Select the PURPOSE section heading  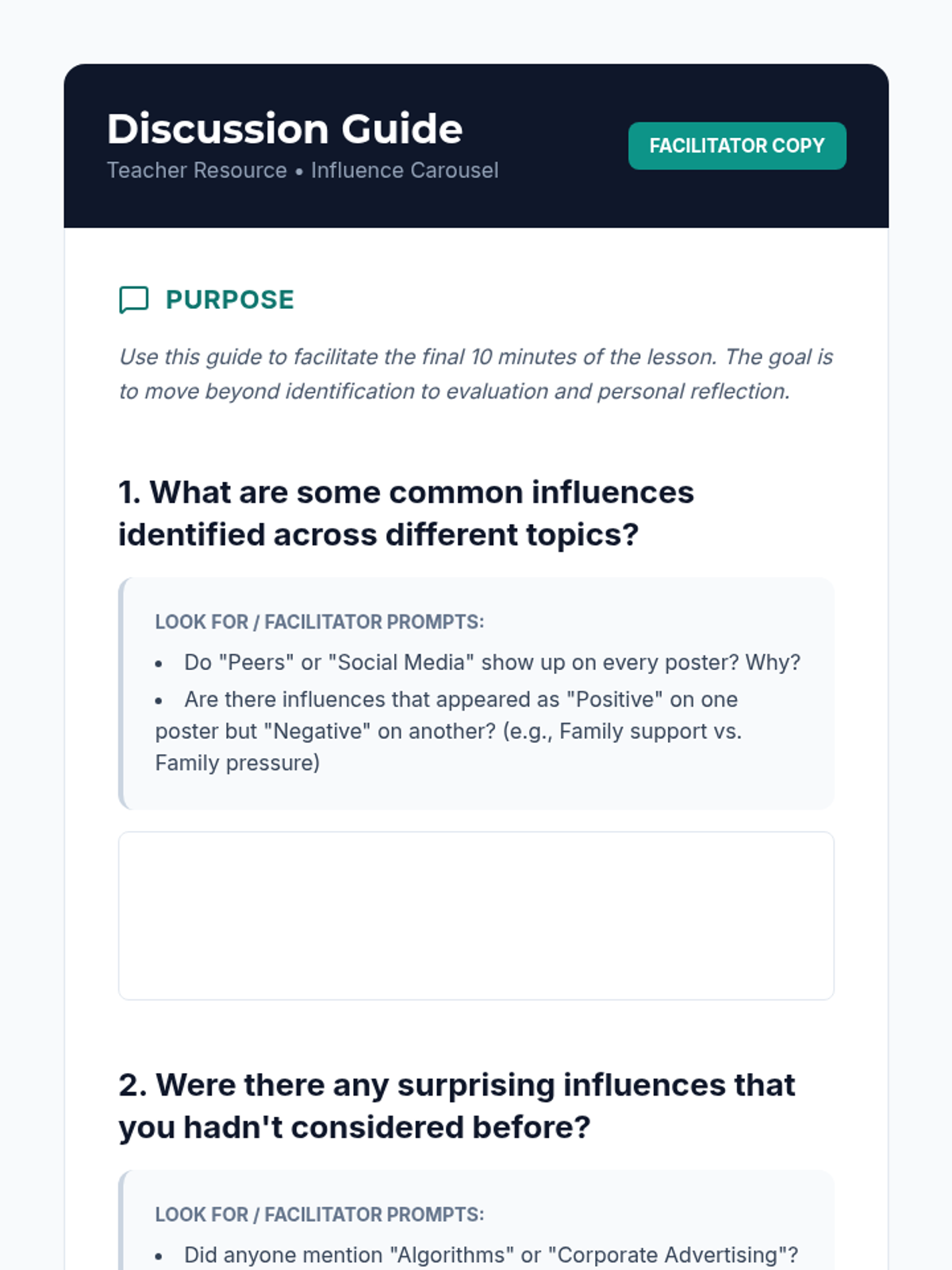tap(230, 300)
